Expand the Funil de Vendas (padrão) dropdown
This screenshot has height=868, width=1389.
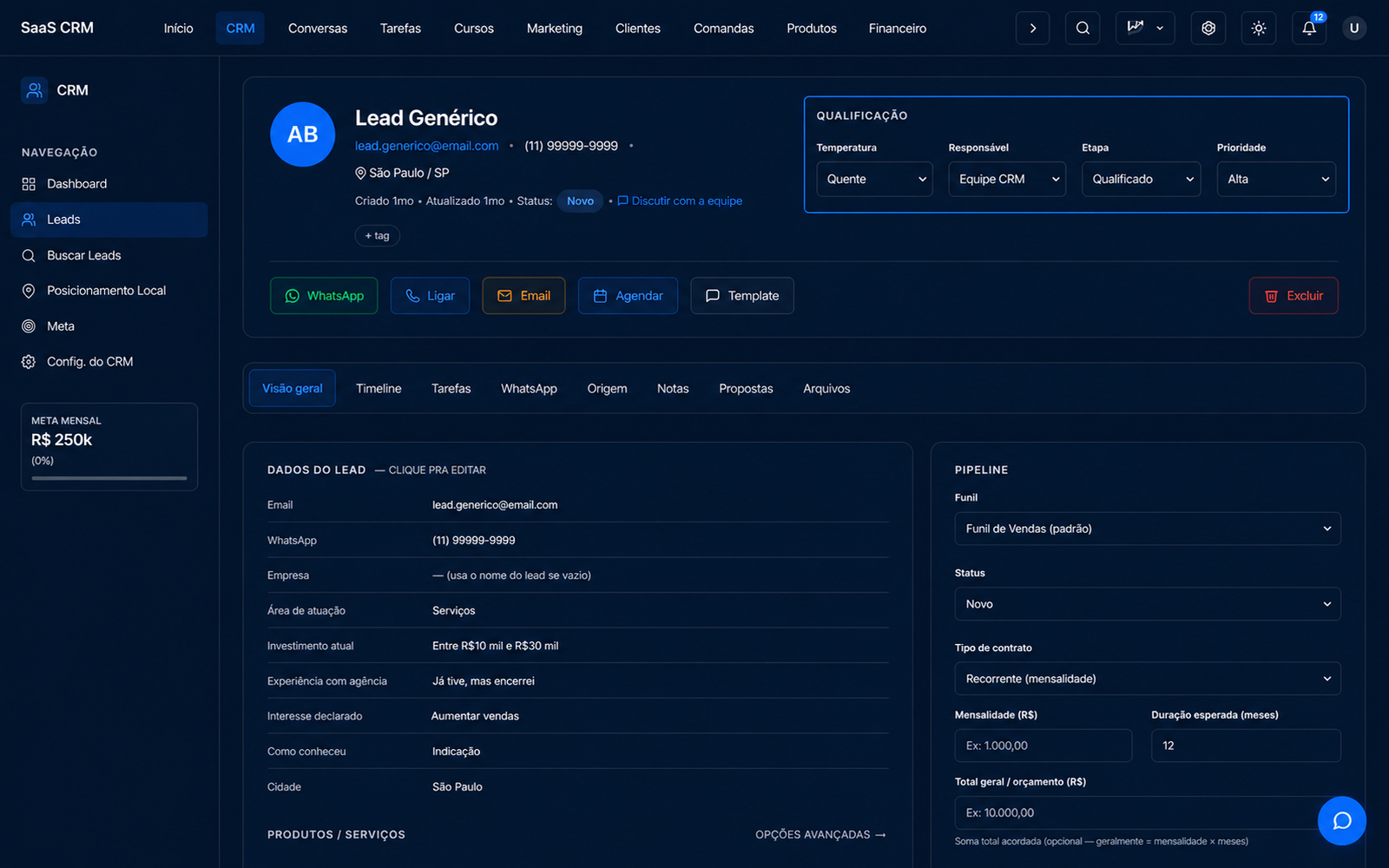(1148, 529)
